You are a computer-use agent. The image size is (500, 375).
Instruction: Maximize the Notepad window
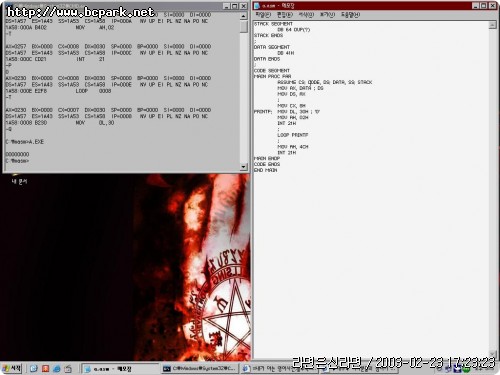click(484, 6)
